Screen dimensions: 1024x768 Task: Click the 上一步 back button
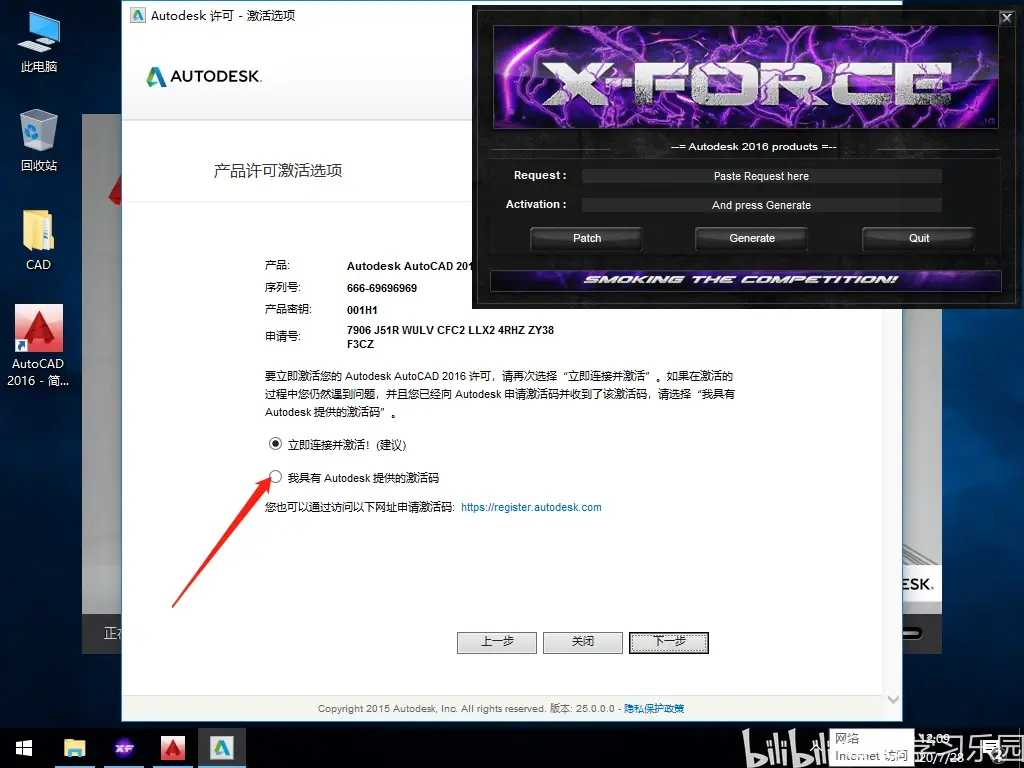point(497,642)
